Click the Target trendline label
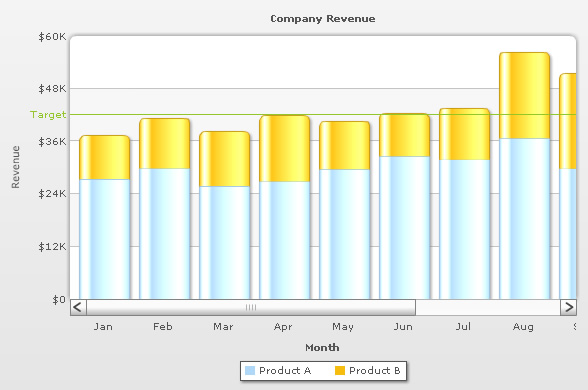The image size is (588, 390). (x=48, y=115)
